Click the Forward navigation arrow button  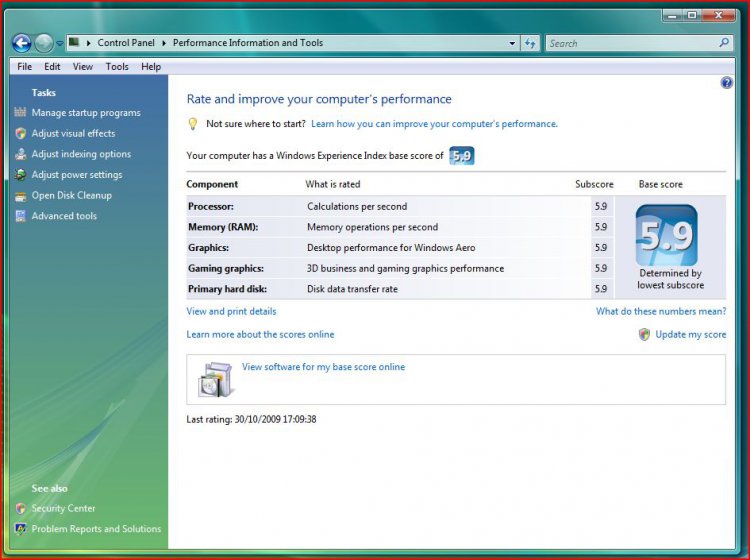click(44, 44)
